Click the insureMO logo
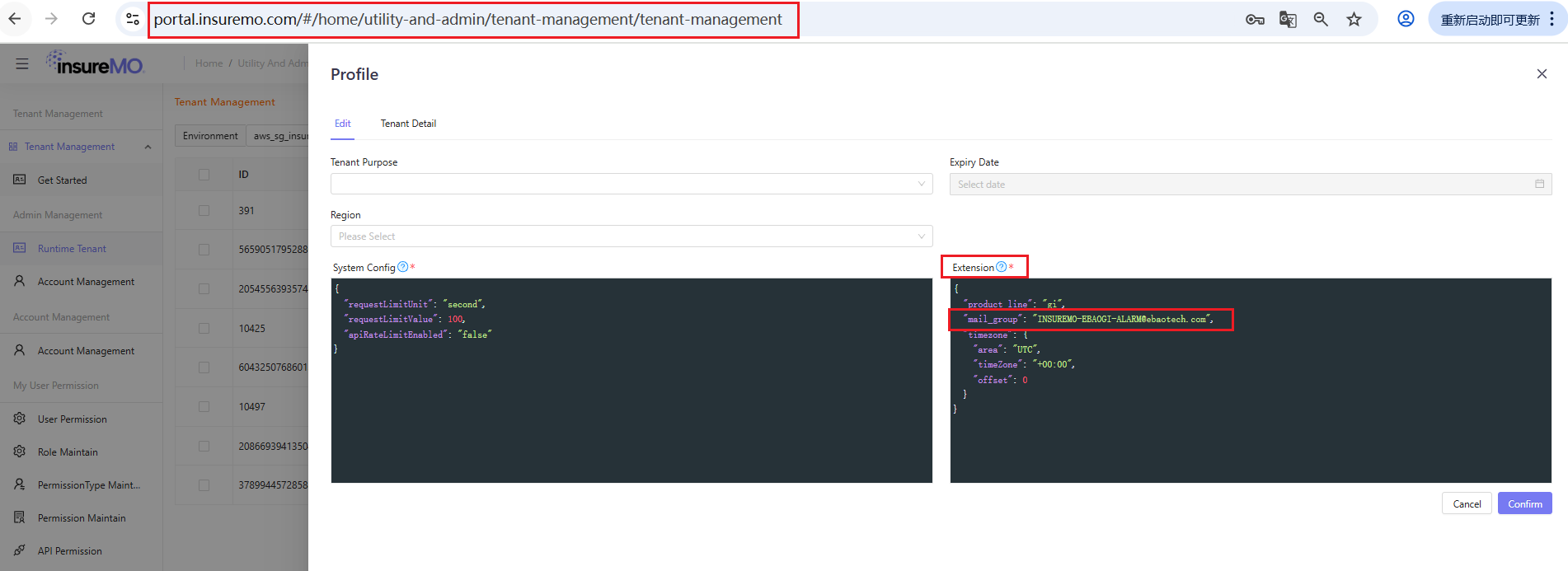Viewport: 1568px width, 571px height. pyautogui.click(x=95, y=63)
